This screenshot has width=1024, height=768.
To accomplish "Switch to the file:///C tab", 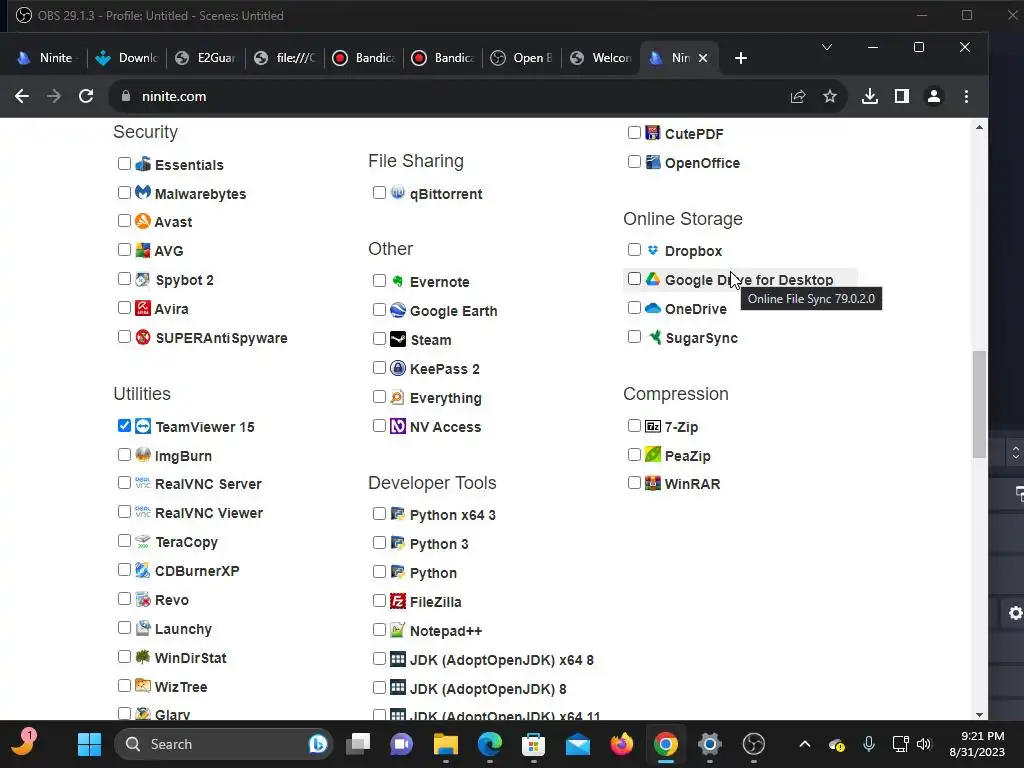I will pyautogui.click(x=286, y=58).
